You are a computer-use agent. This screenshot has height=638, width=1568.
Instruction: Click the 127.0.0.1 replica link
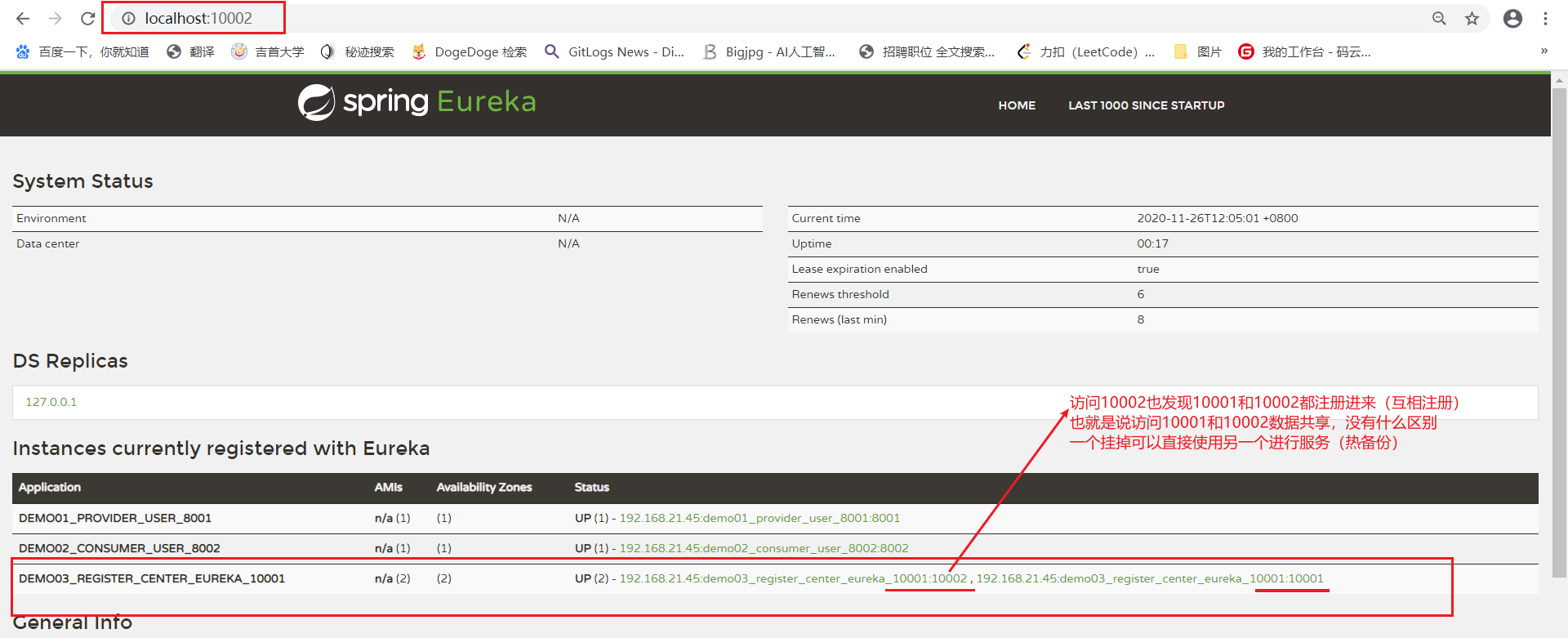51,402
